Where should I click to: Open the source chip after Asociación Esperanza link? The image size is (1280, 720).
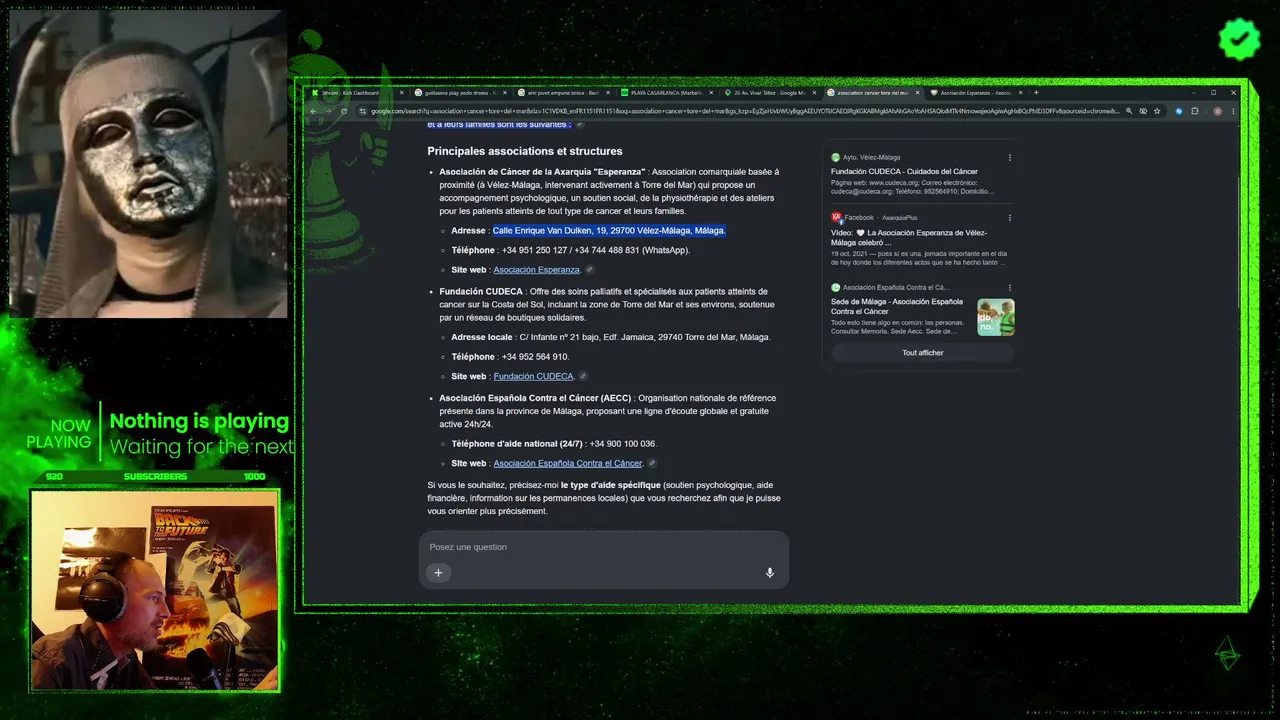point(590,270)
